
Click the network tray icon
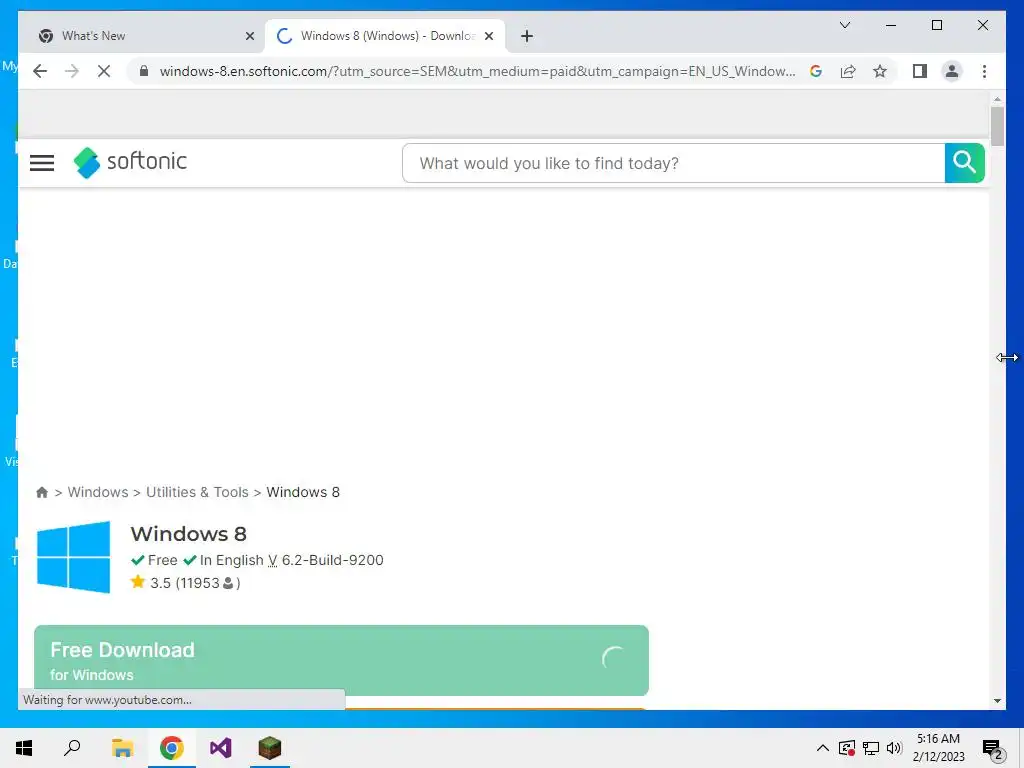coord(871,748)
